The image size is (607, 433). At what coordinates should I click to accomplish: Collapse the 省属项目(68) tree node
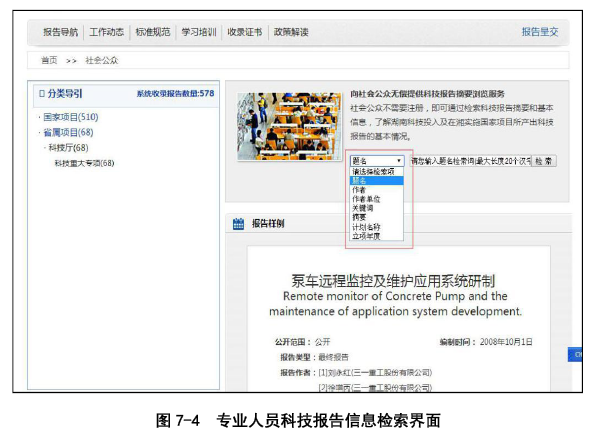[67, 133]
